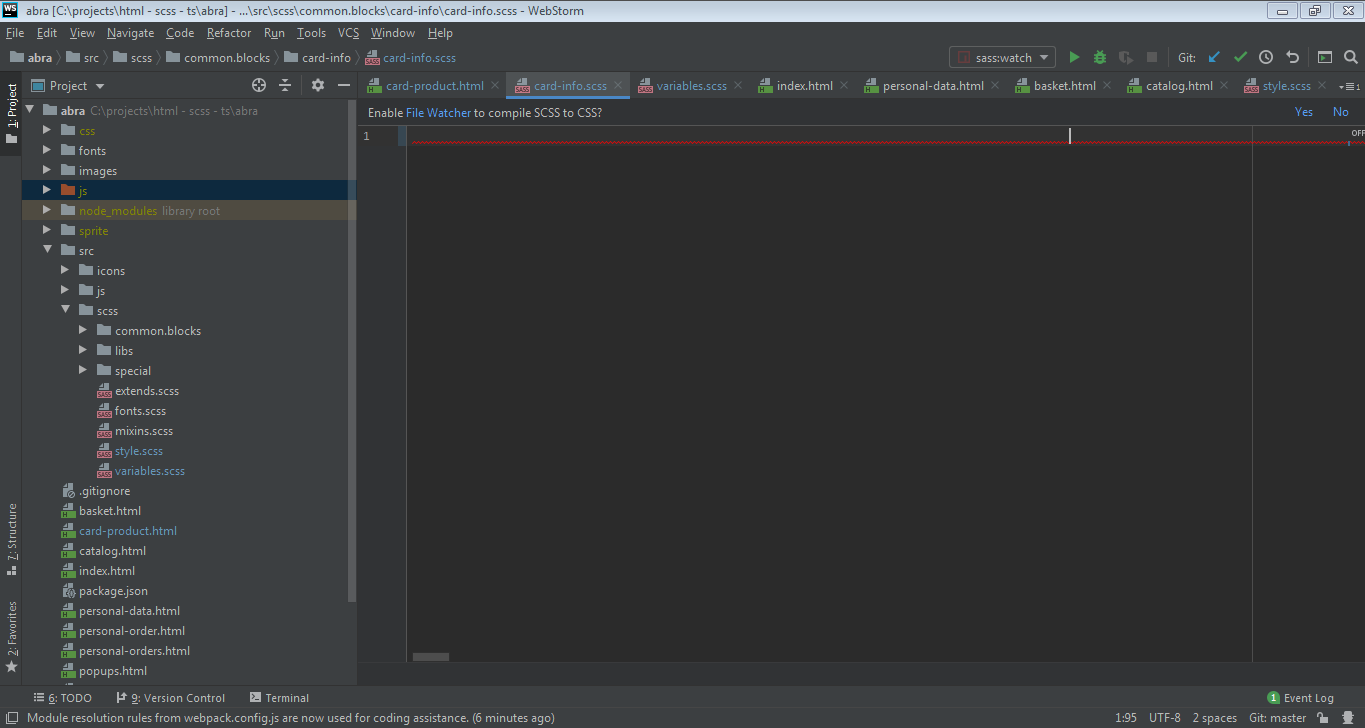Expand the css folder
Viewport: 1365px width, 728px height.
47,131
